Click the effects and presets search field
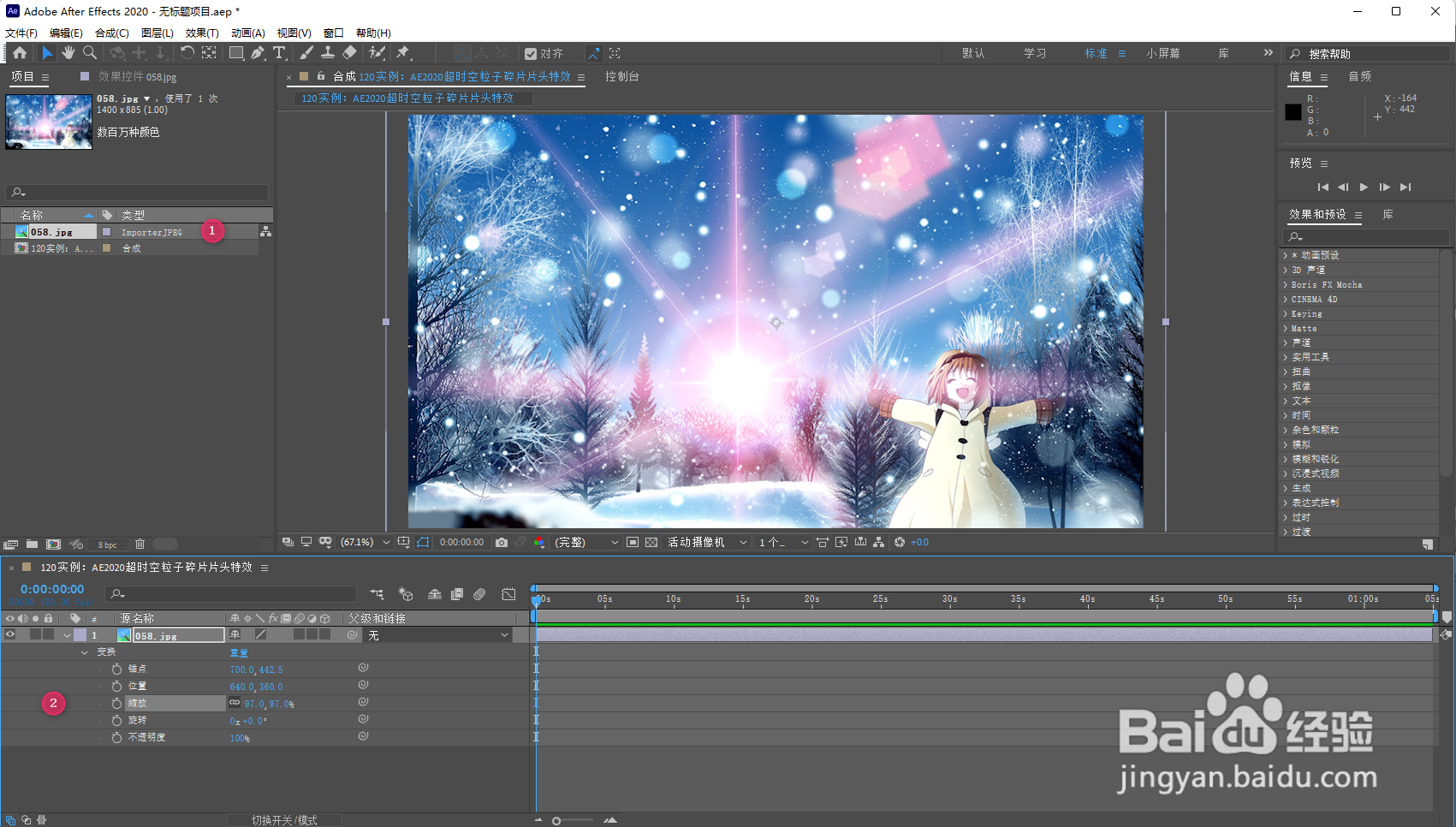The width and height of the screenshot is (1456, 827). click(x=1367, y=236)
